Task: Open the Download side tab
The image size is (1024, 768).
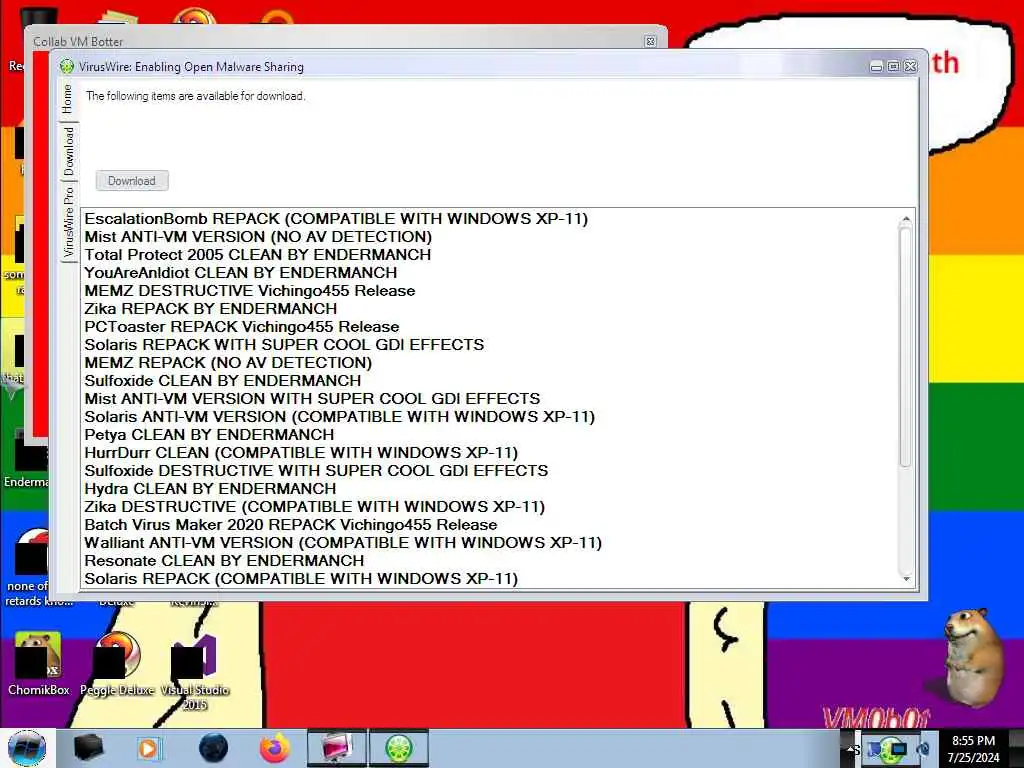Action: (x=68, y=151)
